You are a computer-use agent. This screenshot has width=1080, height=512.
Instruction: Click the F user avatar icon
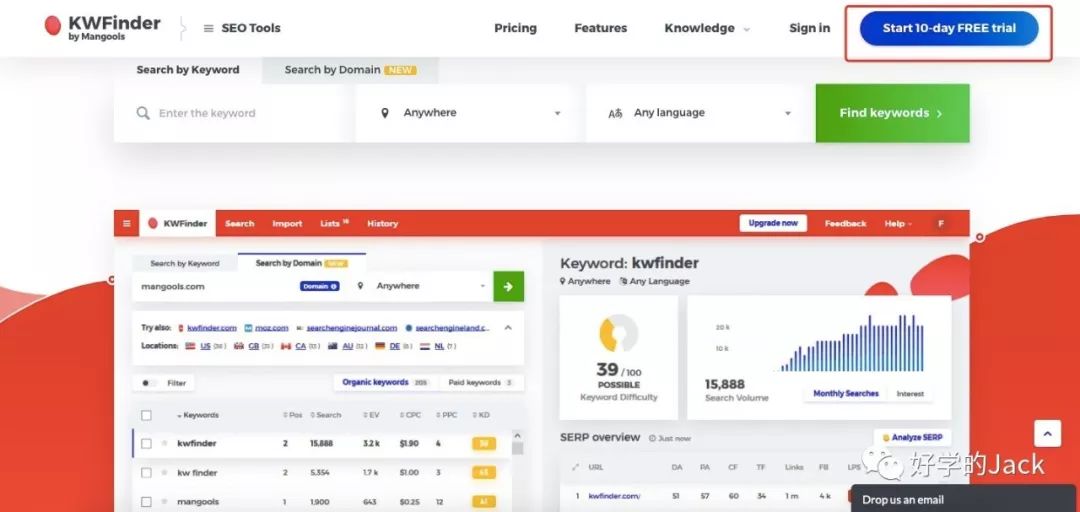pyautogui.click(x=939, y=224)
